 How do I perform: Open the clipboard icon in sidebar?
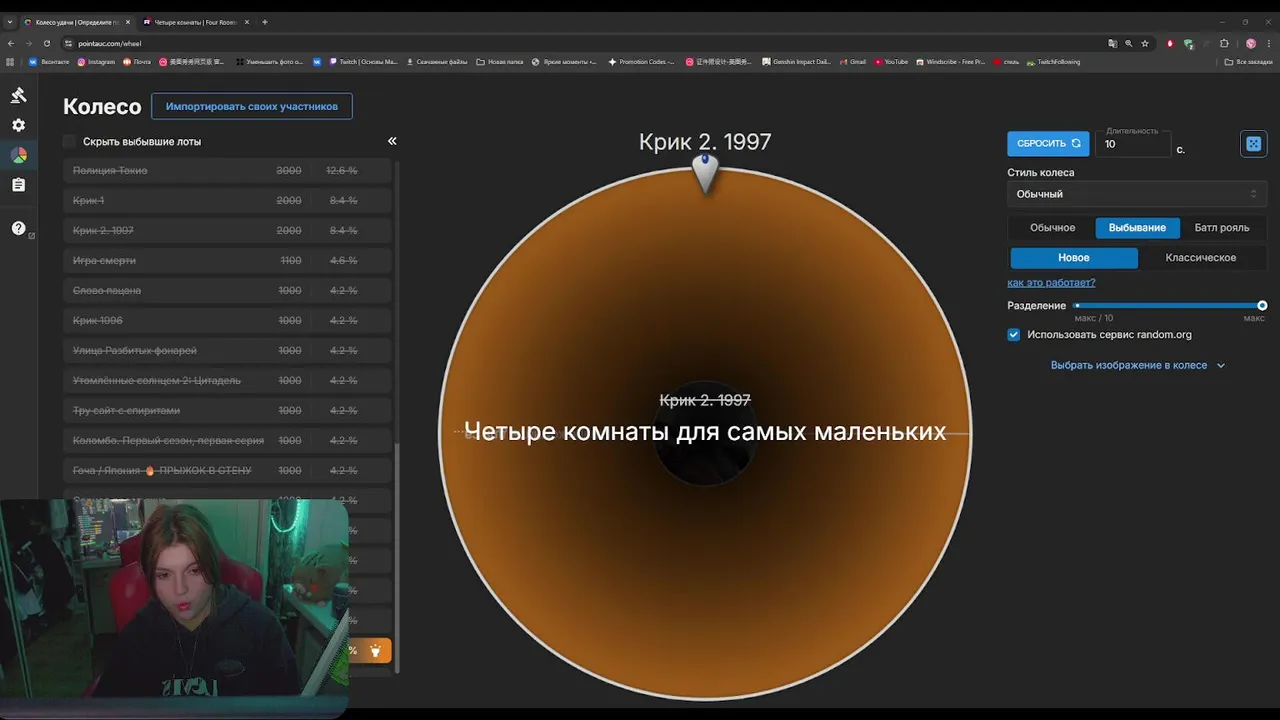point(18,185)
